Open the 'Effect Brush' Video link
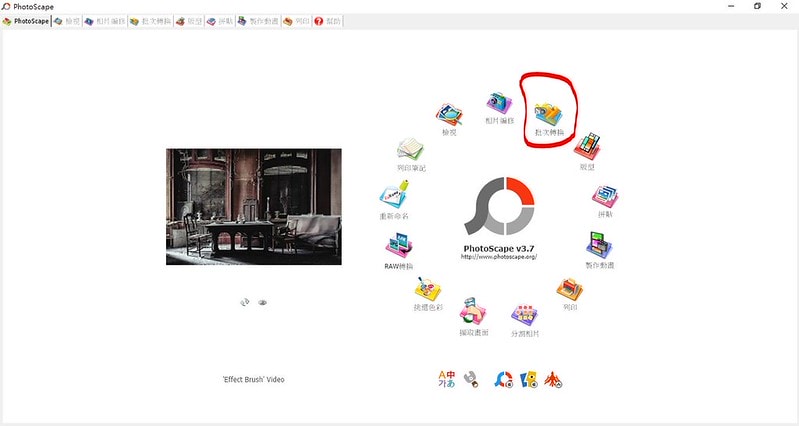The width and height of the screenshot is (799, 426). pyautogui.click(x=253, y=379)
